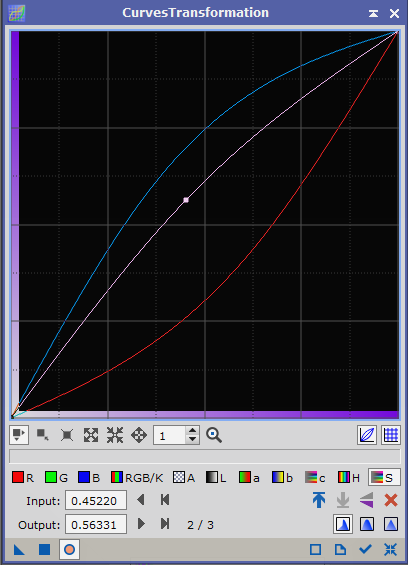Click the red X remove curve icon

click(391, 500)
